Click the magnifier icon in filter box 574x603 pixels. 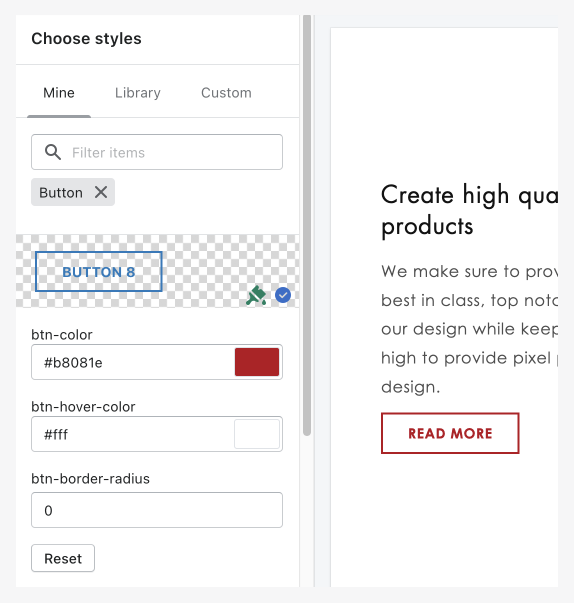coord(53,152)
